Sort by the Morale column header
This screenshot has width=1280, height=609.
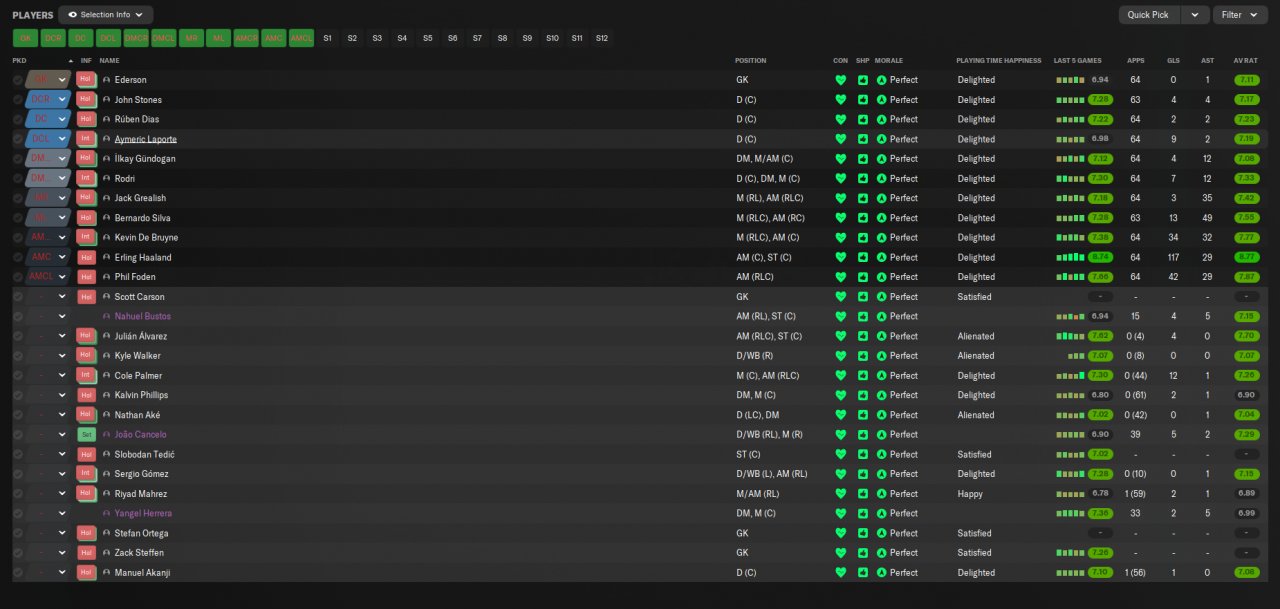[x=889, y=61]
